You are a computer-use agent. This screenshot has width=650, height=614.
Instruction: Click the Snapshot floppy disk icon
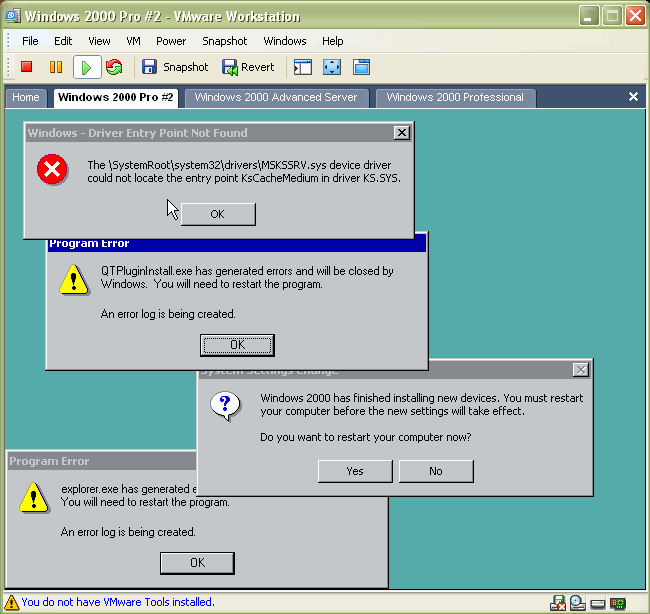click(149, 67)
